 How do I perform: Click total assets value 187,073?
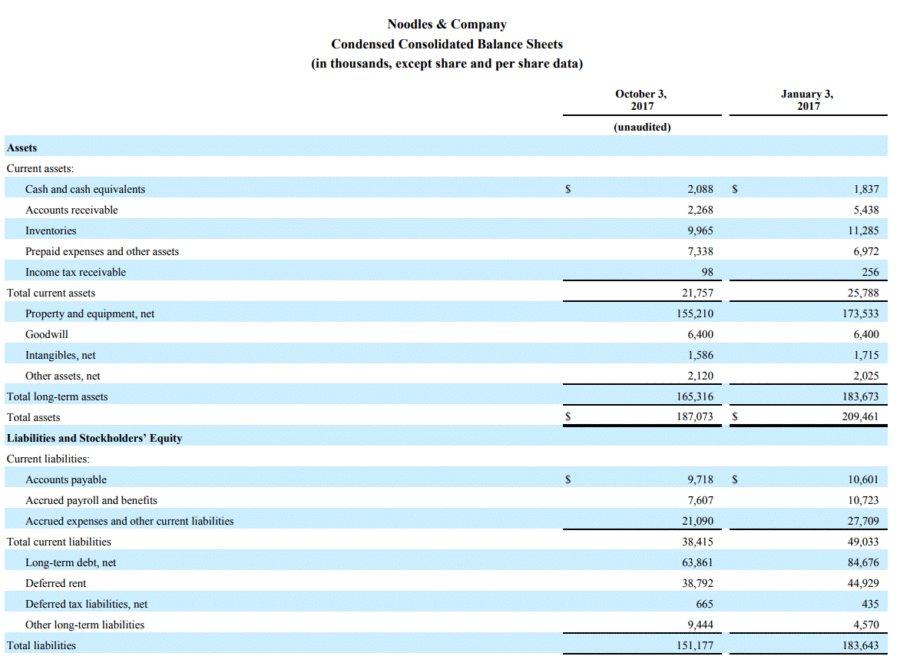695,417
